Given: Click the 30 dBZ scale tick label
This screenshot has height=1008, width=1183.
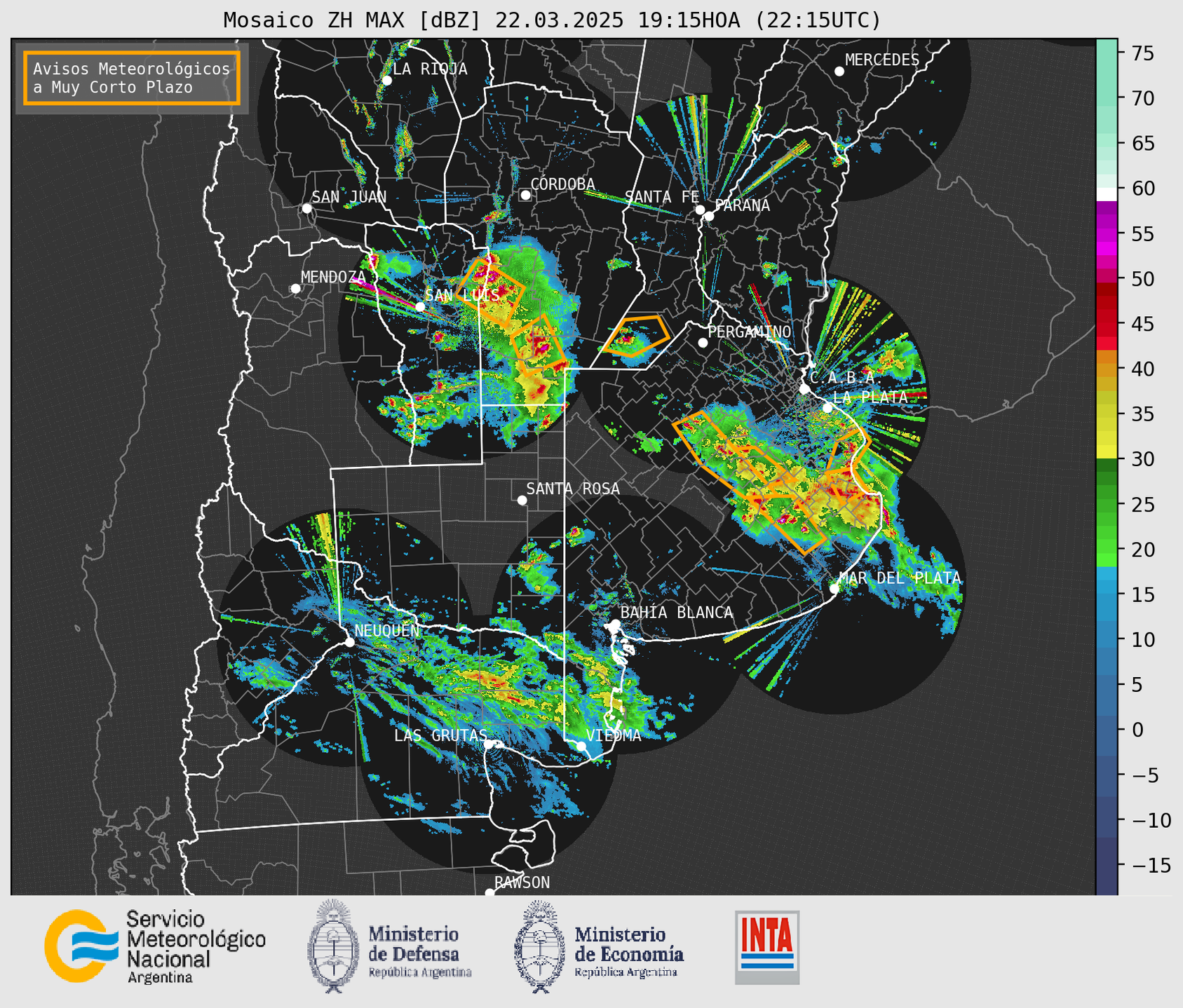Looking at the screenshot, I should pos(1142,459).
